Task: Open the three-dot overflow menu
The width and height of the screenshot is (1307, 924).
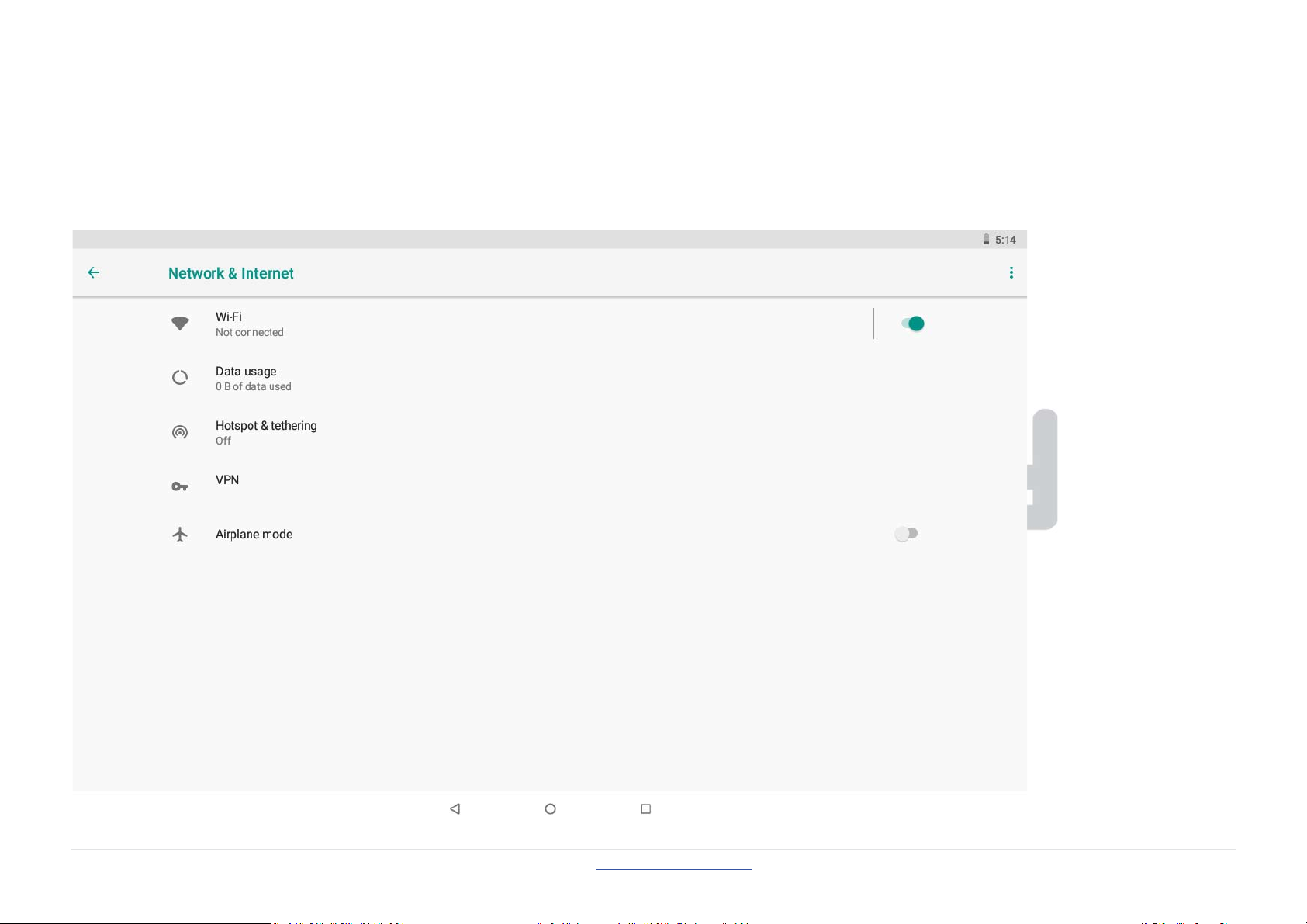Action: click(x=1011, y=272)
